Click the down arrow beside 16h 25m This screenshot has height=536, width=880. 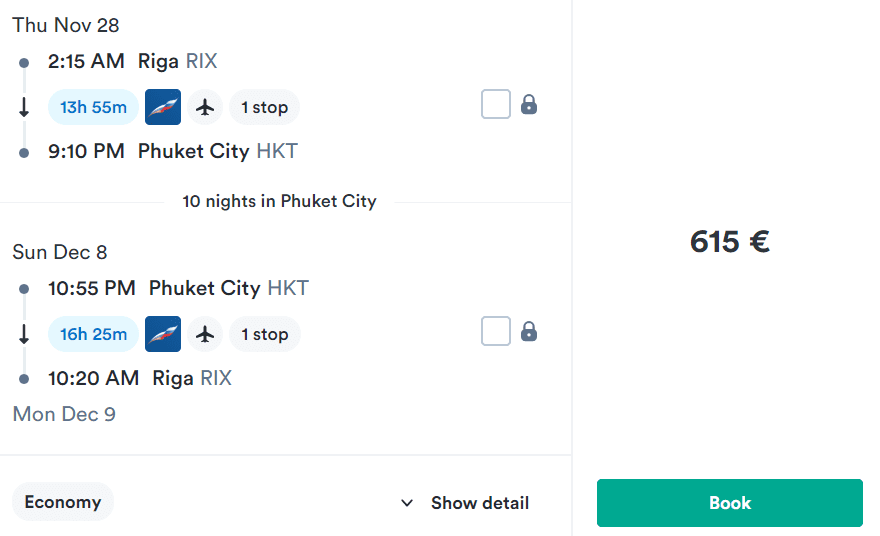[x=24, y=334]
